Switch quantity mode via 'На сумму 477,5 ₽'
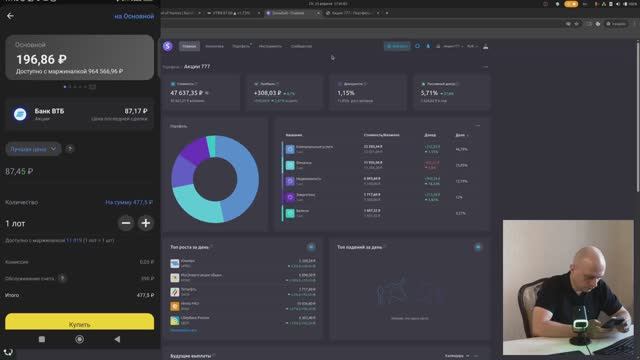Viewport: 640px width, 360px height. pyautogui.click(x=129, y=202)
